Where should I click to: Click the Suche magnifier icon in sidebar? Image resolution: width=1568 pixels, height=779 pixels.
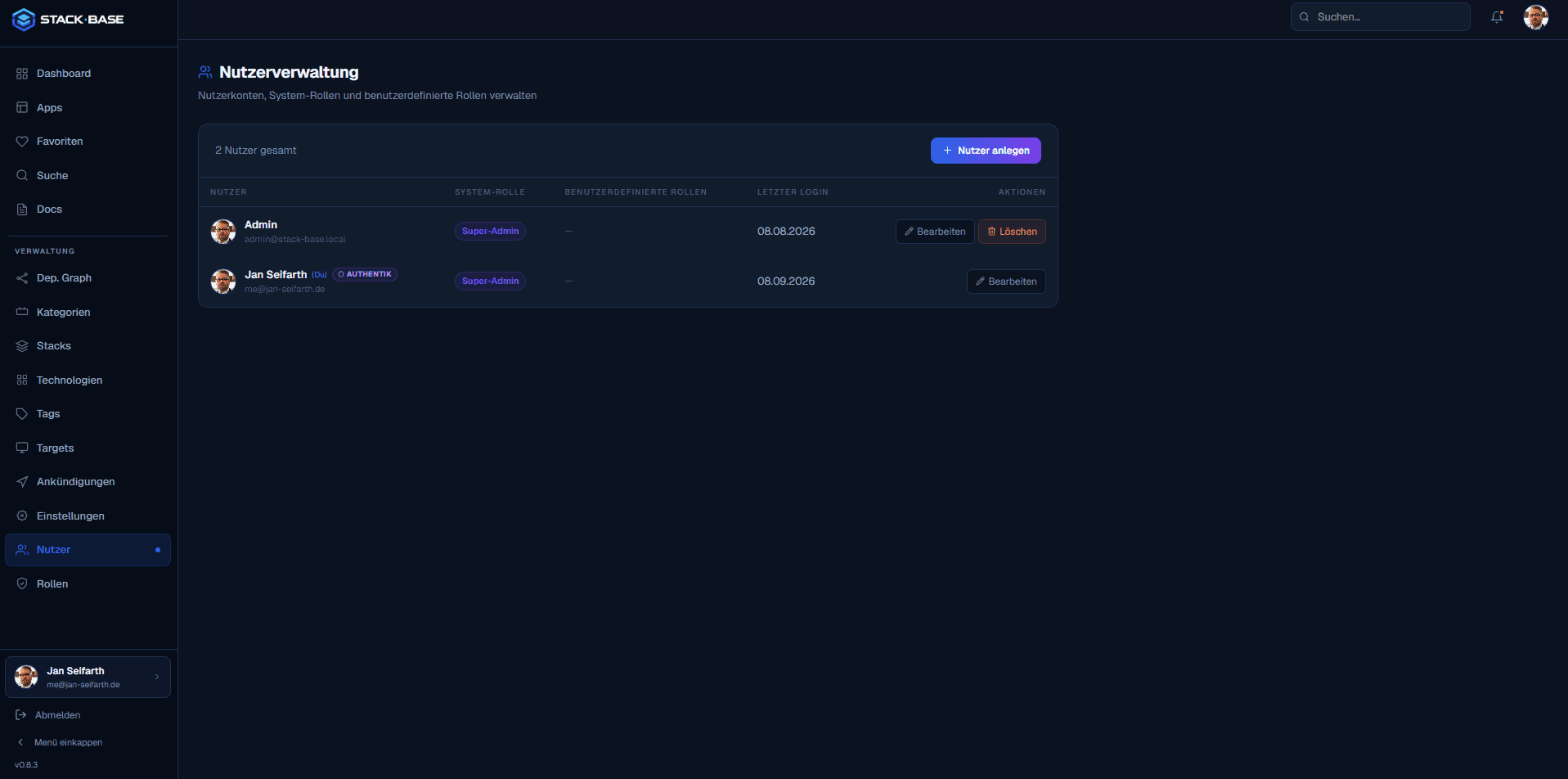click(22, 176)
